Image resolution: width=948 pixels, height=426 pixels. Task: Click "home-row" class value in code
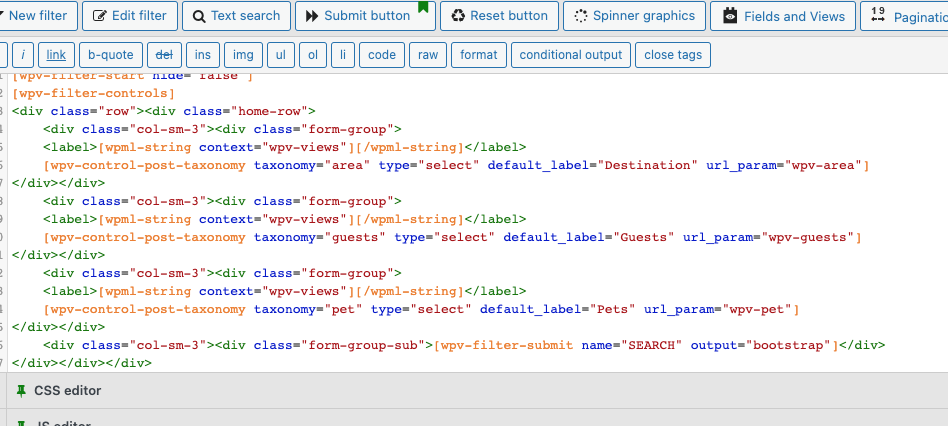[x=269, y=111]
